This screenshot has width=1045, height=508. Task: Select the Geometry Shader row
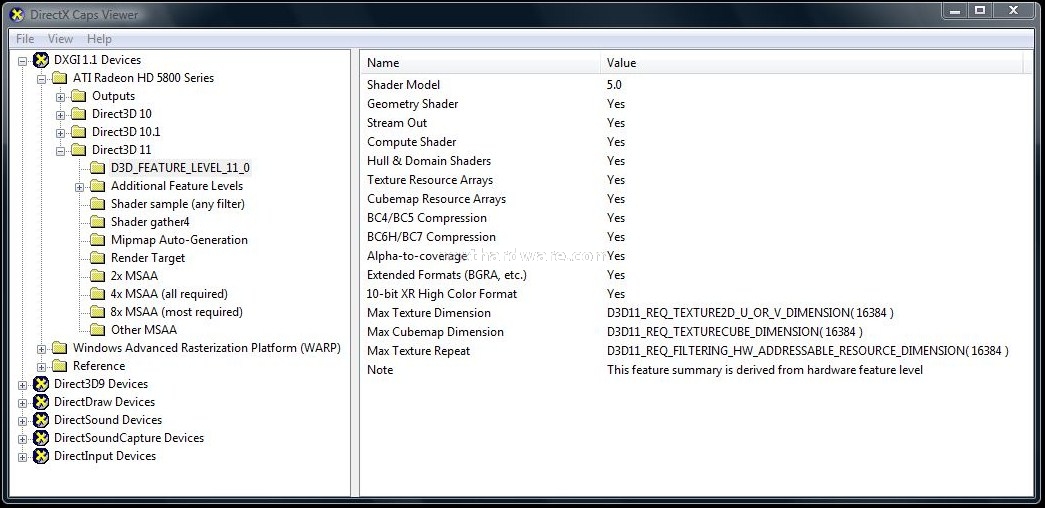(696, 104)
